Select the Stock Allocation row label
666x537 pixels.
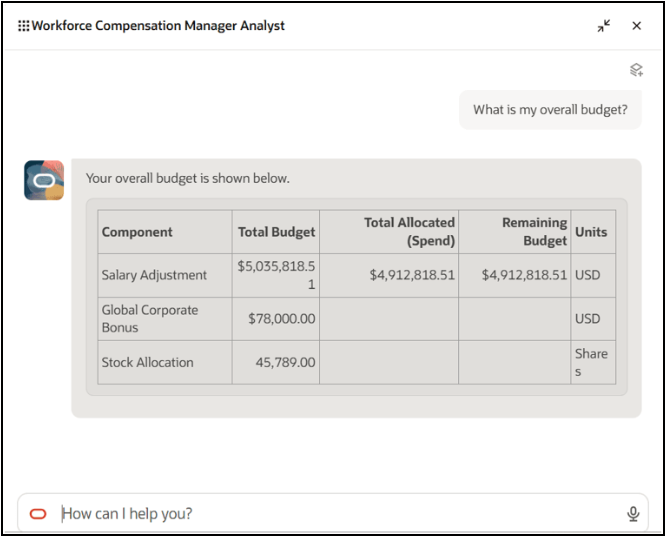[147, 362]
